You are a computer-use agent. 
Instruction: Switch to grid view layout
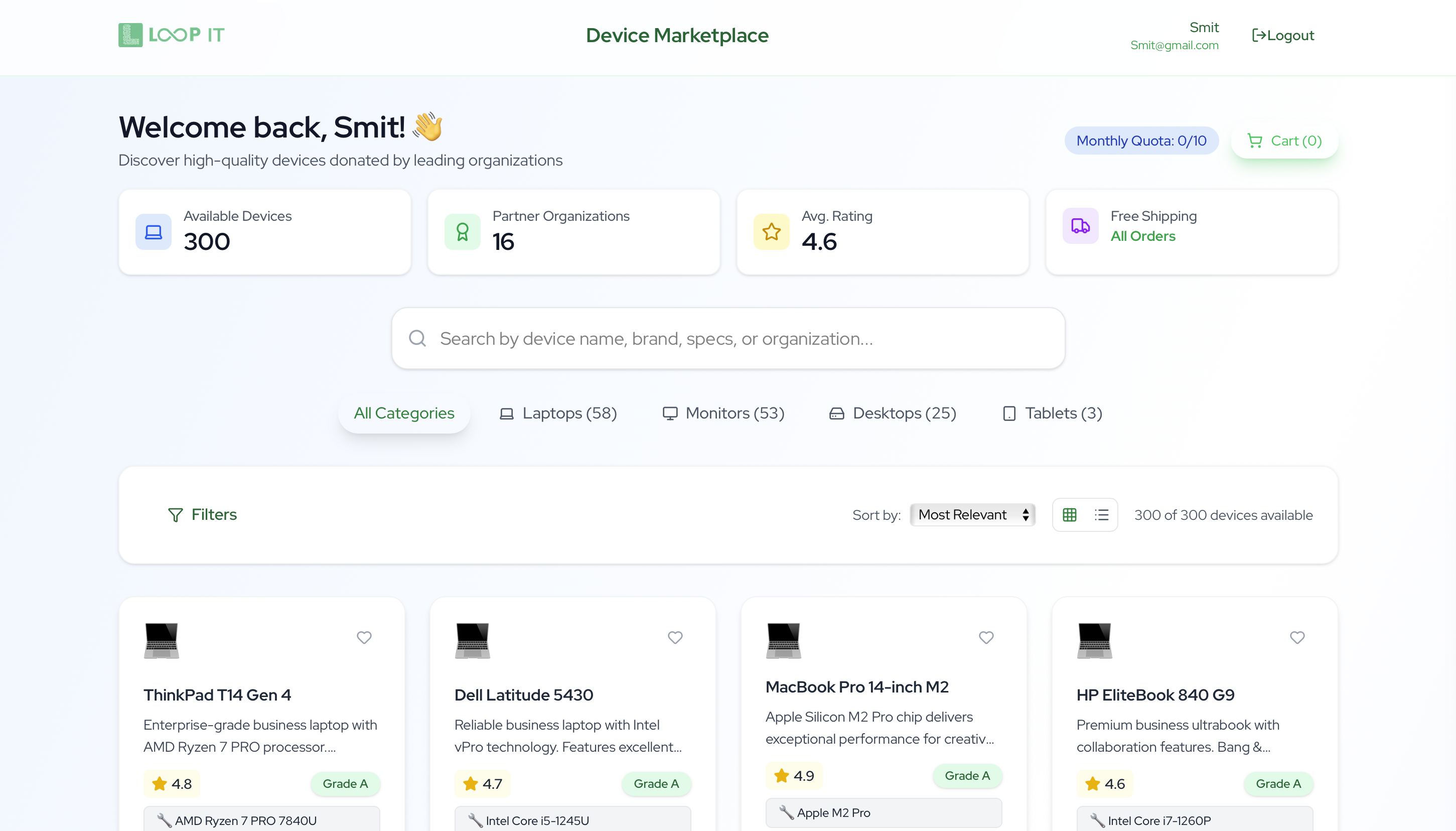(1069, 515)
